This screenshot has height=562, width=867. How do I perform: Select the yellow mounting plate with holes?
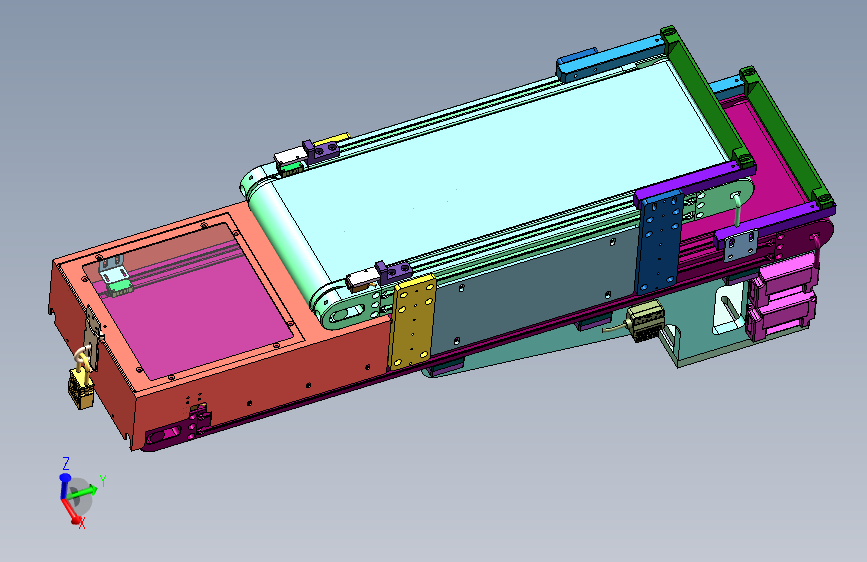[x=412, y=323]
